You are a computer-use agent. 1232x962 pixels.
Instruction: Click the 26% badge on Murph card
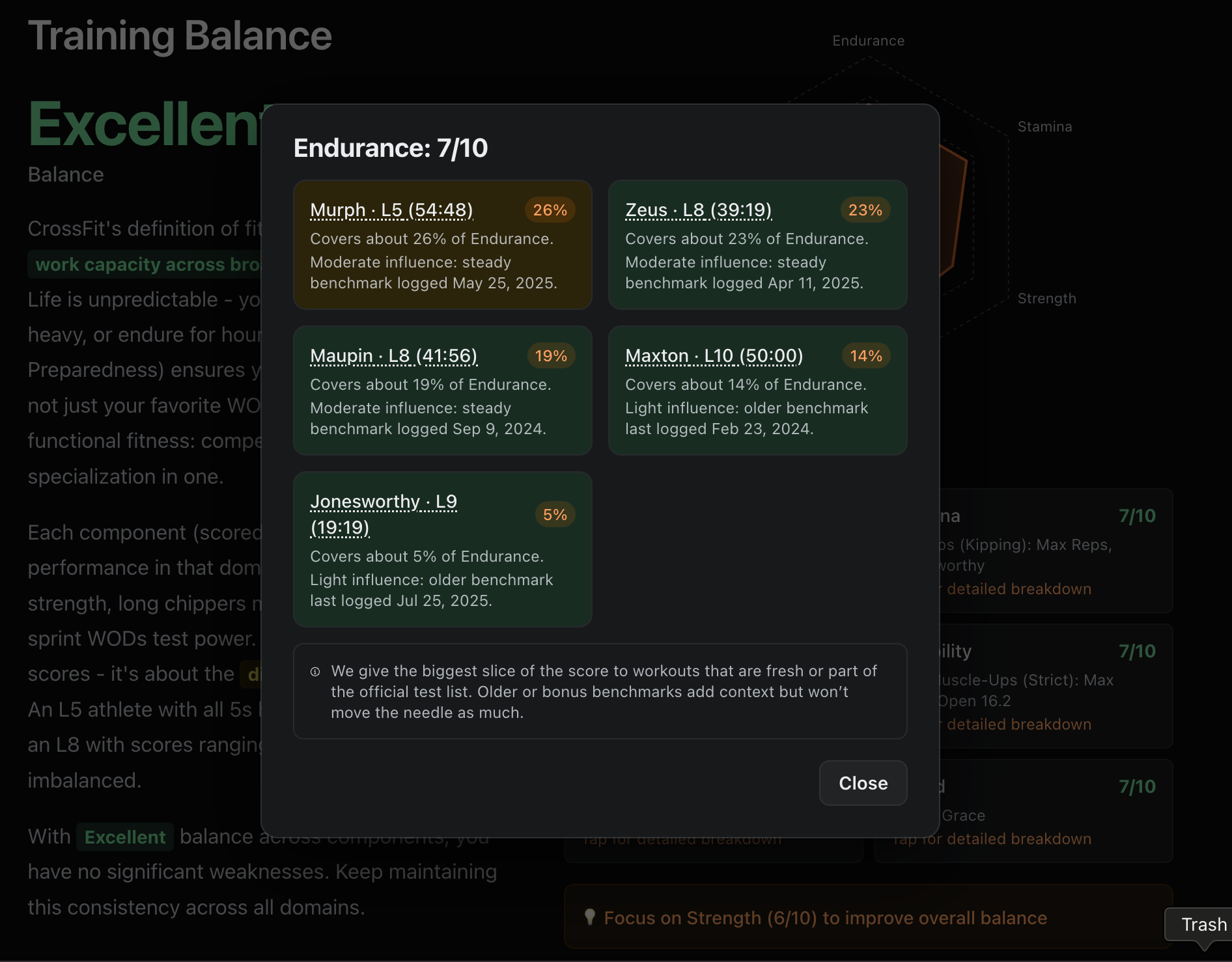coord(550,210)
